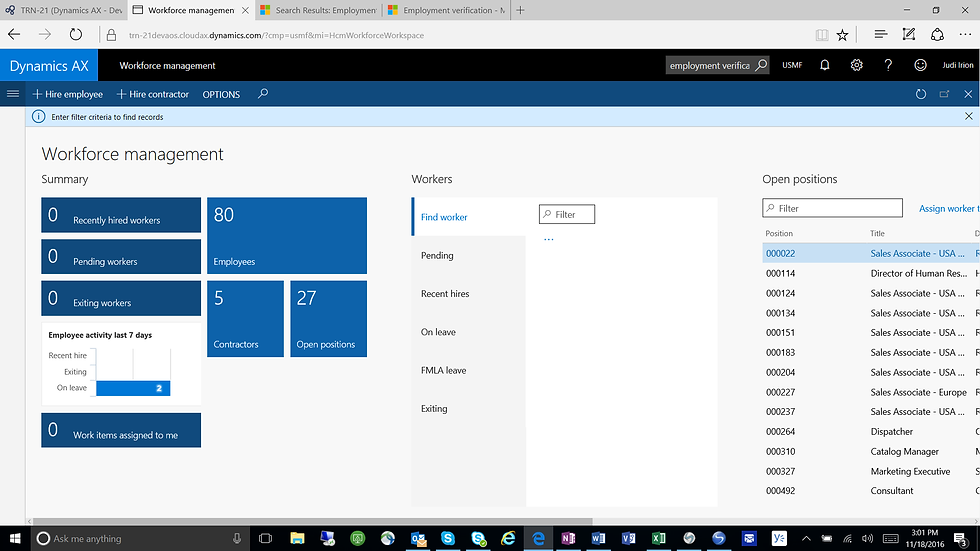Click the Hire employee button
This screenshot has height=551, width=980.
[68, 94]
